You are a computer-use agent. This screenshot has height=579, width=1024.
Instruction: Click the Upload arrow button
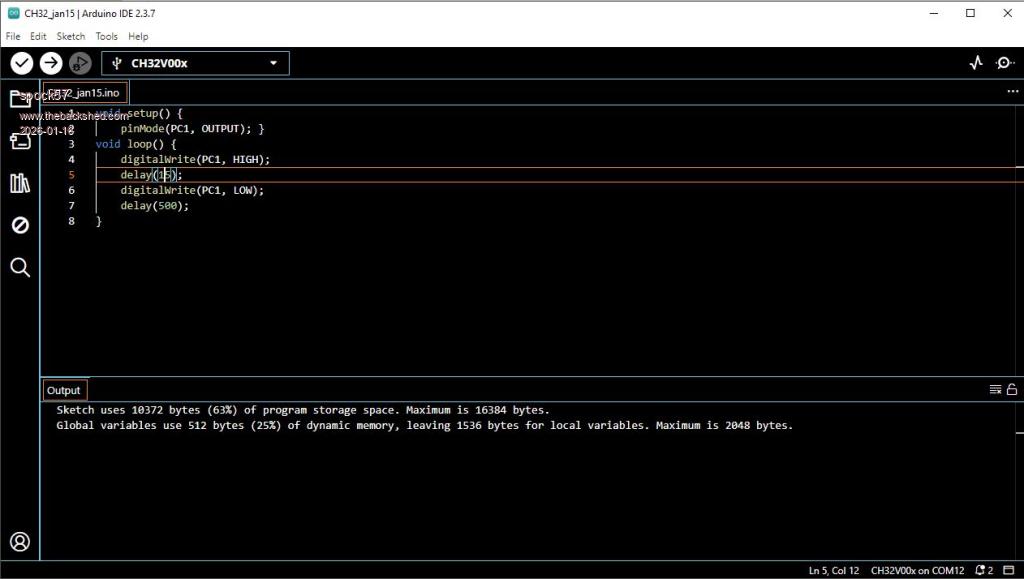(51, 63)
